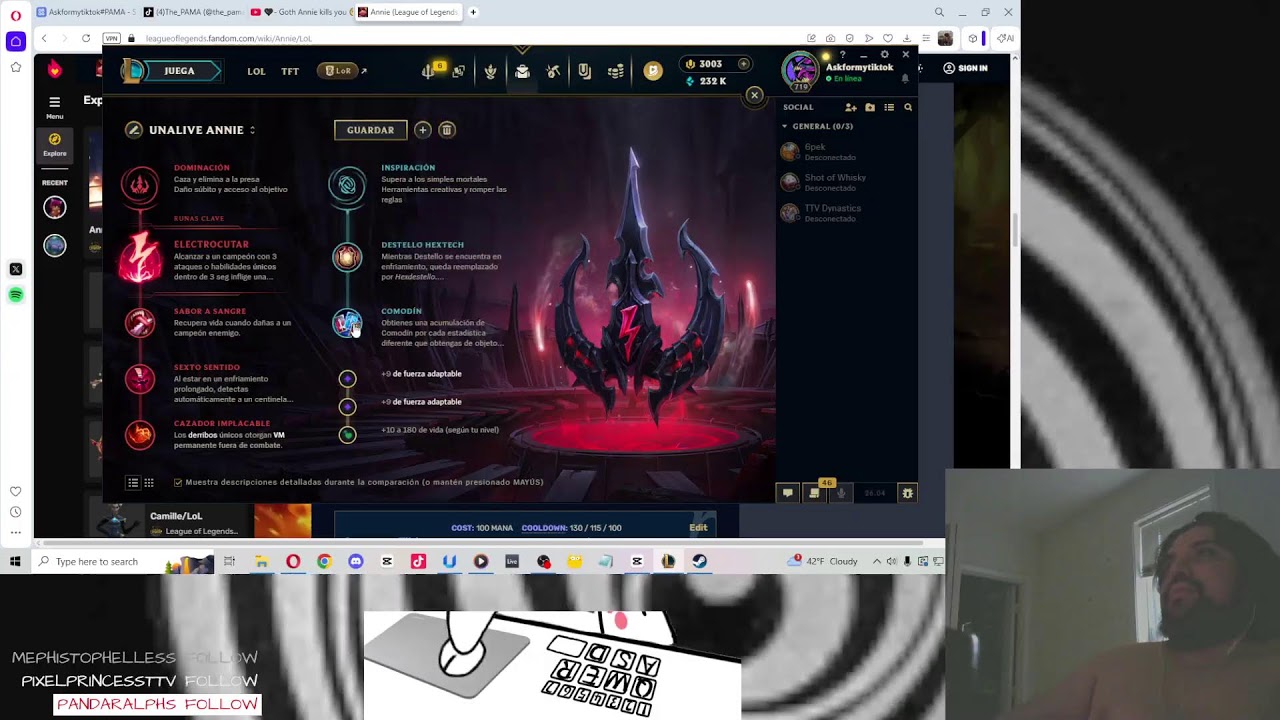Open the Collection tab icon
The height and width of the screenshot is (720, 1280).
click(522, 71)
